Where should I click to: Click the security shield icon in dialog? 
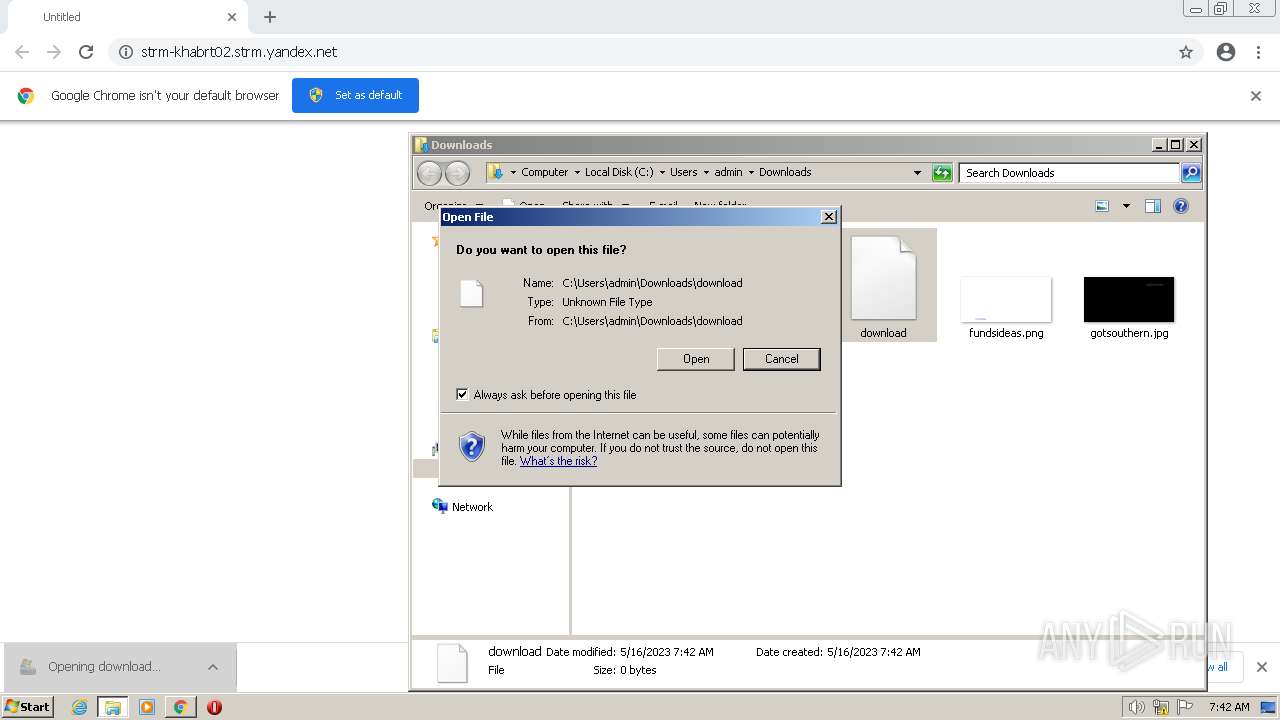coord(472,446)
